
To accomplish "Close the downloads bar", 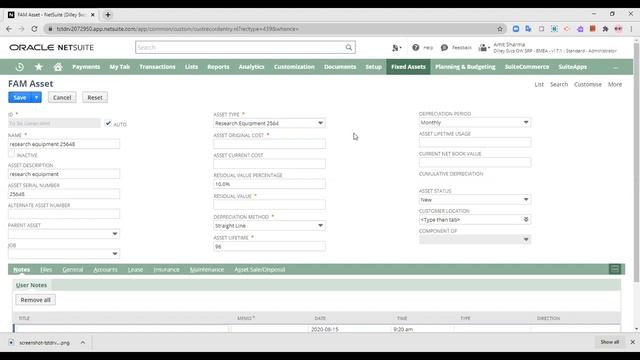I will click(x=632, y=342).
